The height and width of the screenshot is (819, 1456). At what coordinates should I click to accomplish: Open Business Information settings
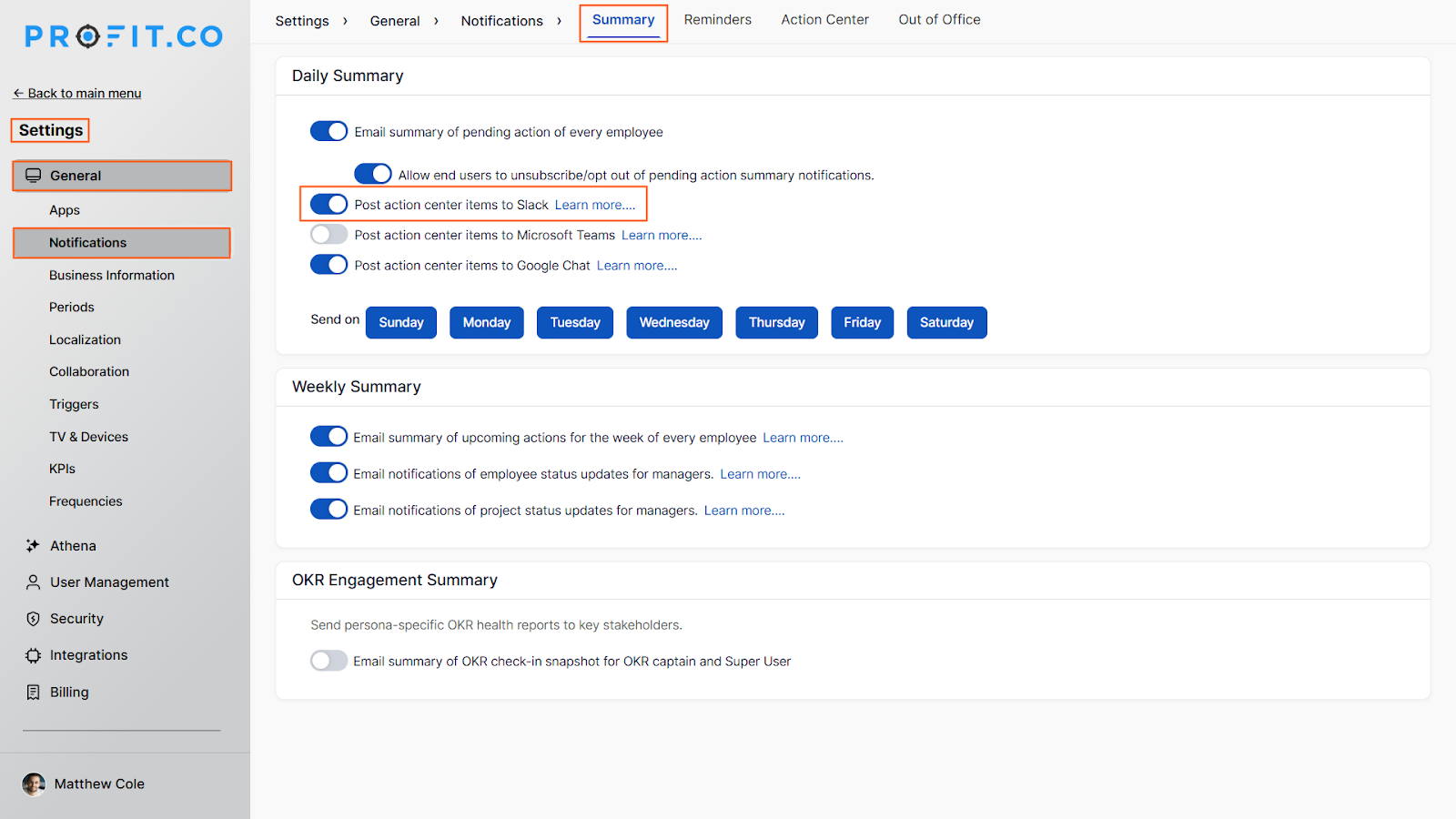point(112,276)
